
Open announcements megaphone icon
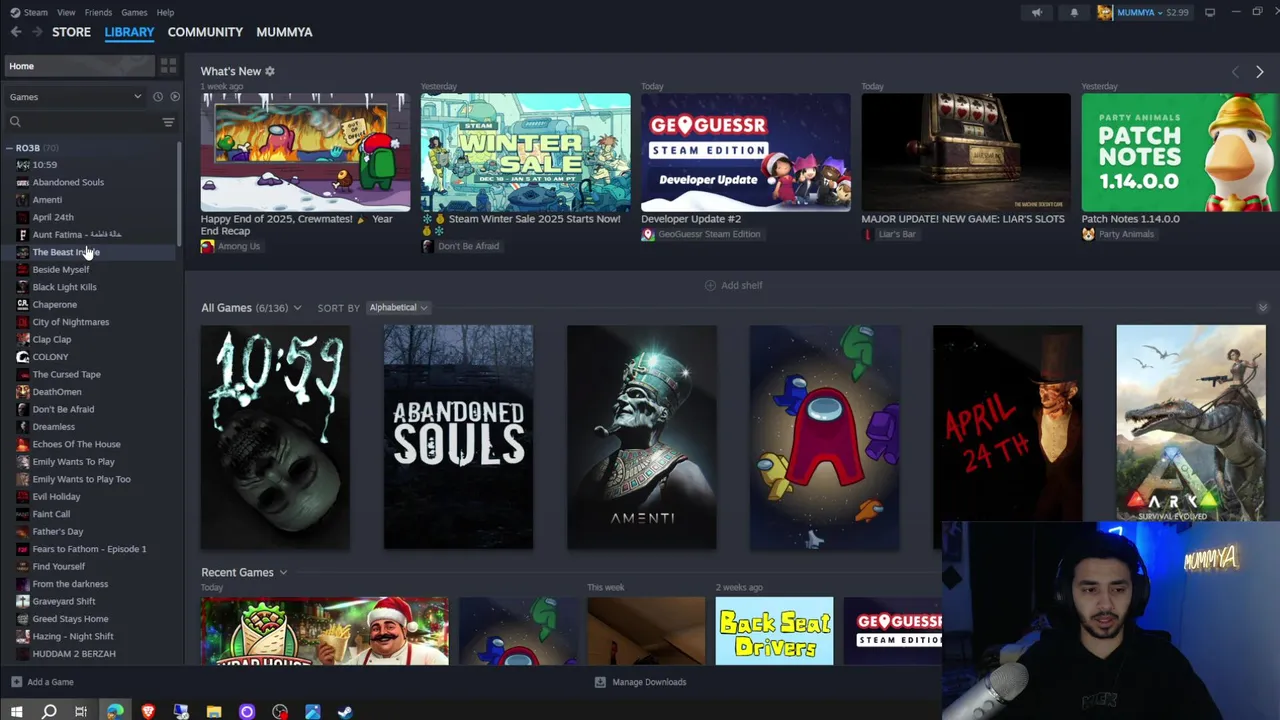1037,13
